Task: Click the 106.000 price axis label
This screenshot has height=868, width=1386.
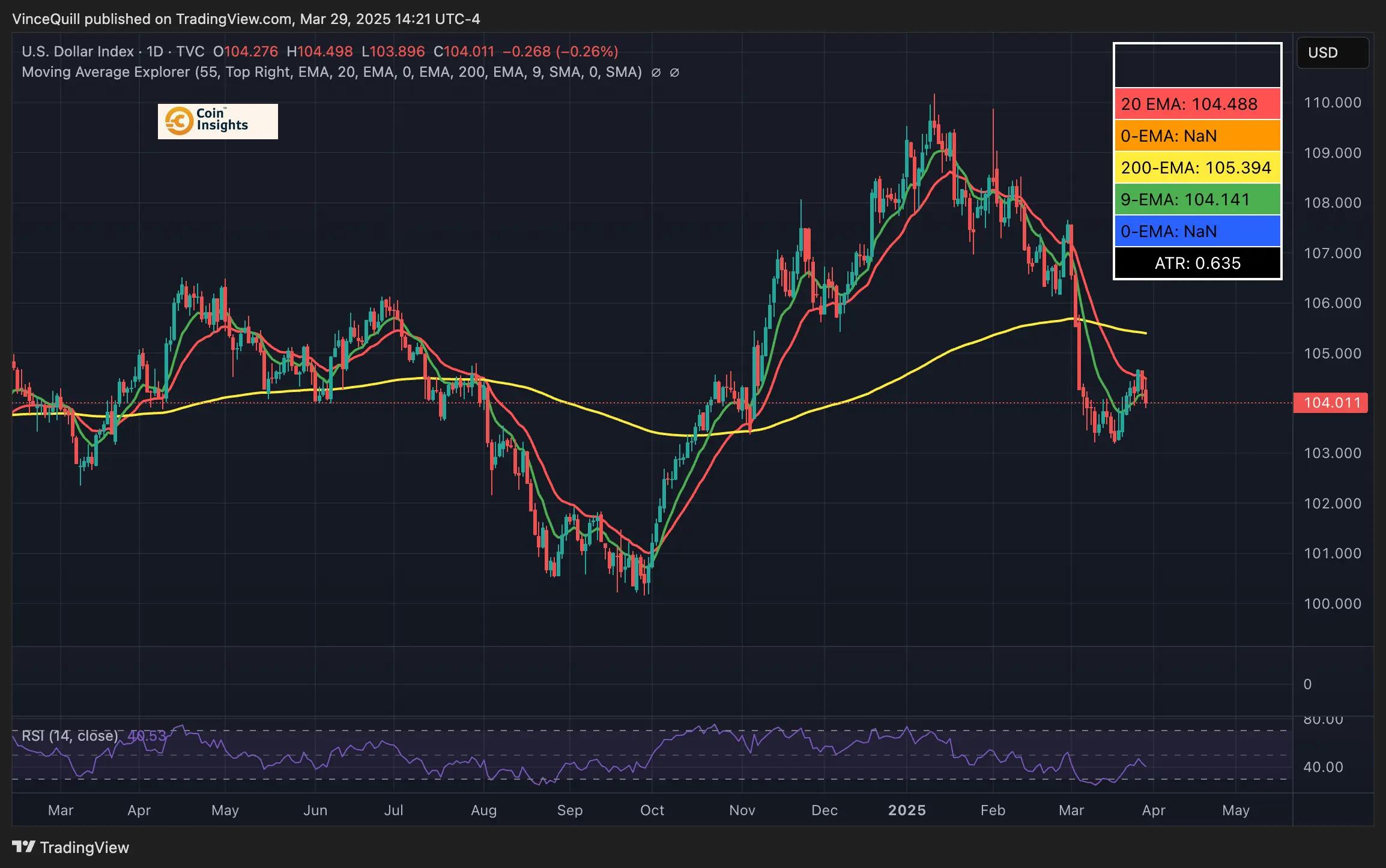Action: 1332,303
